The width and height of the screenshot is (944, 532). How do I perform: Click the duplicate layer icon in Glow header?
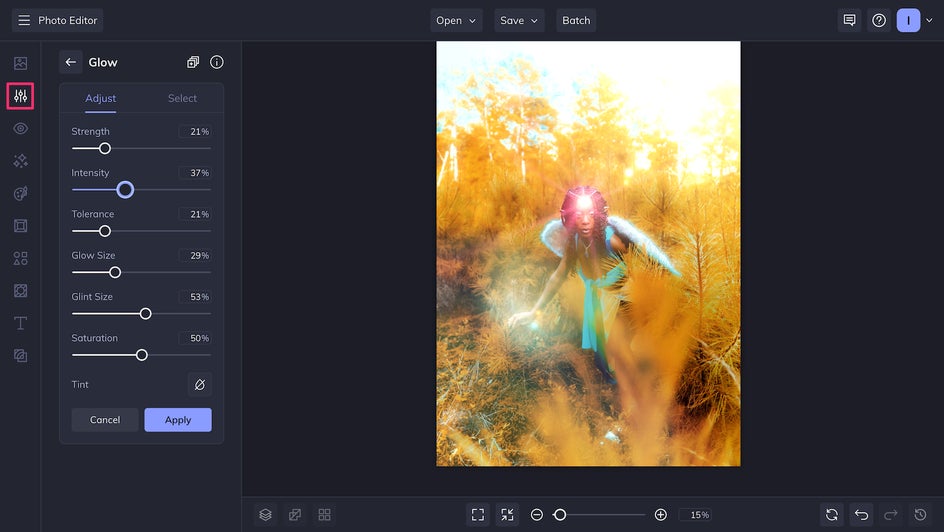click(x=193, y=62)
